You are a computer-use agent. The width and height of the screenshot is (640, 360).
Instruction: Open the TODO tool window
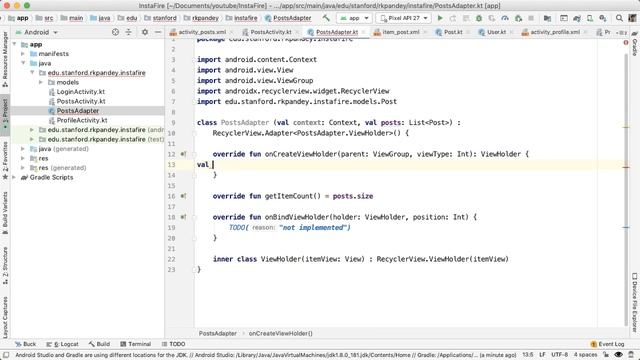pos(173,344)
